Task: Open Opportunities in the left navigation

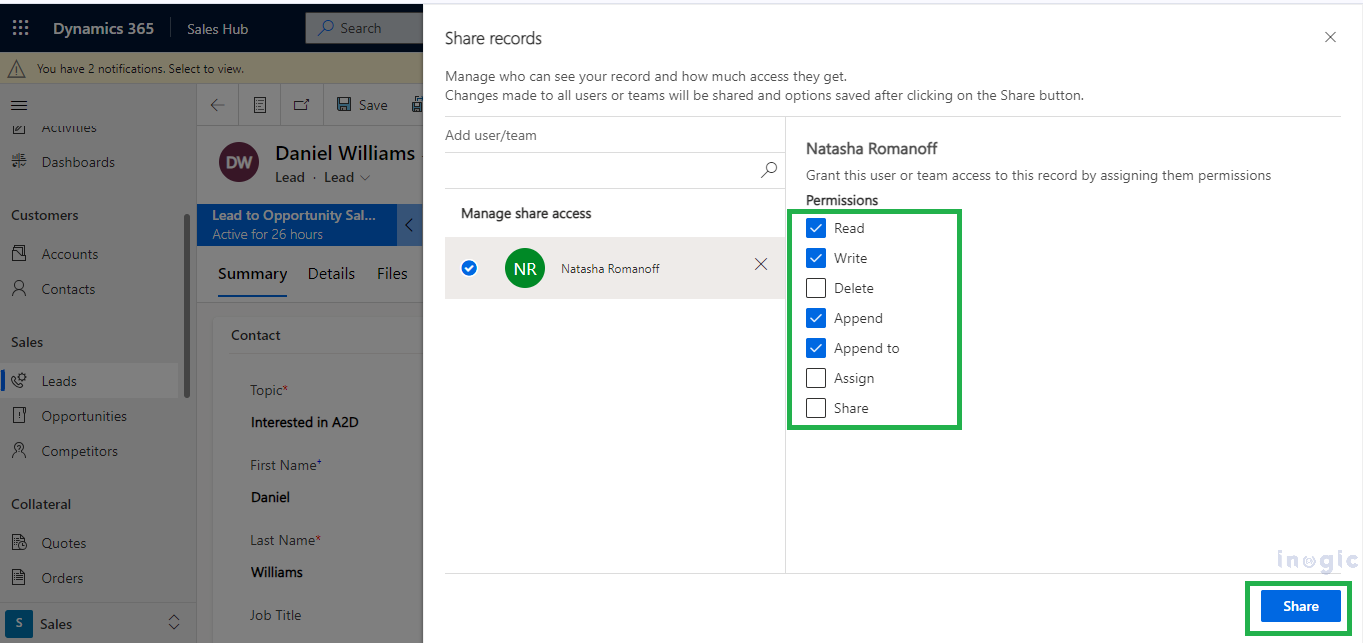Action: [x=84, y=416]
